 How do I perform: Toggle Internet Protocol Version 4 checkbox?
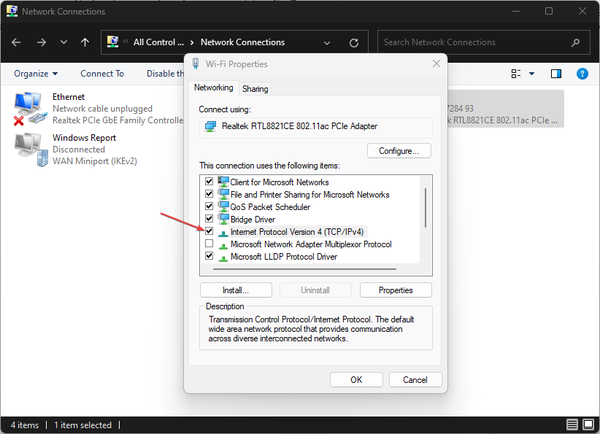tap(209, 231)
